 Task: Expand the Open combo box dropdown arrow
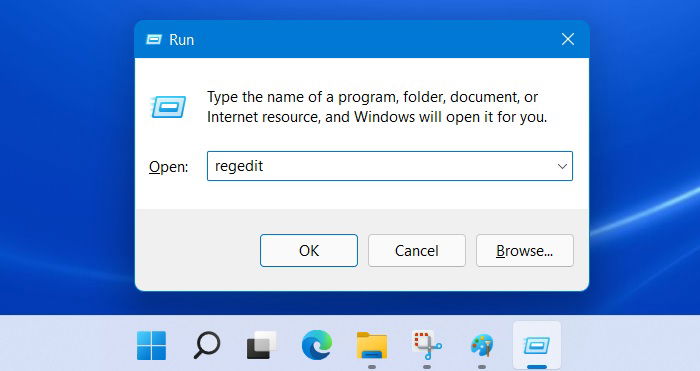point(562,166)
